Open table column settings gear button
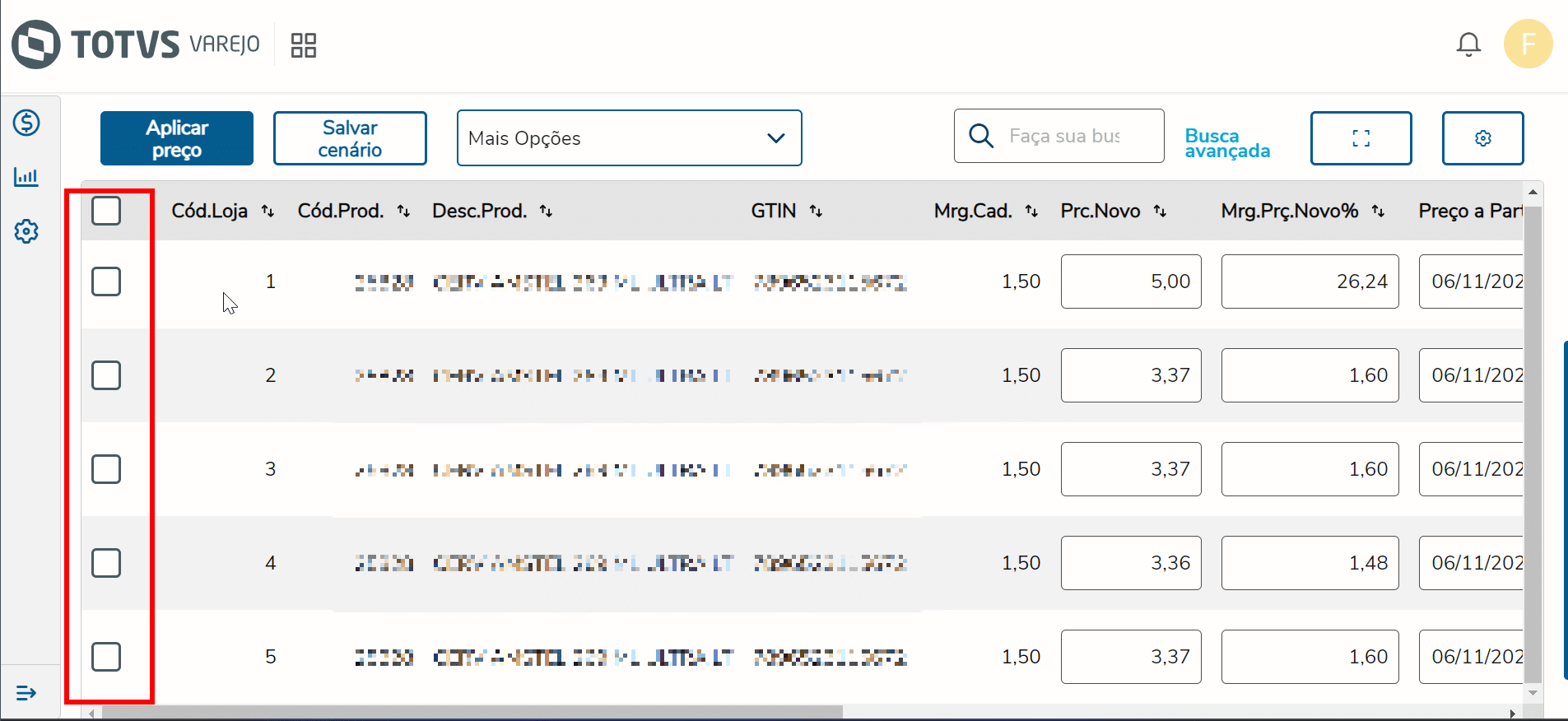Screen dimensions: 1568x721 (1482, 138)
